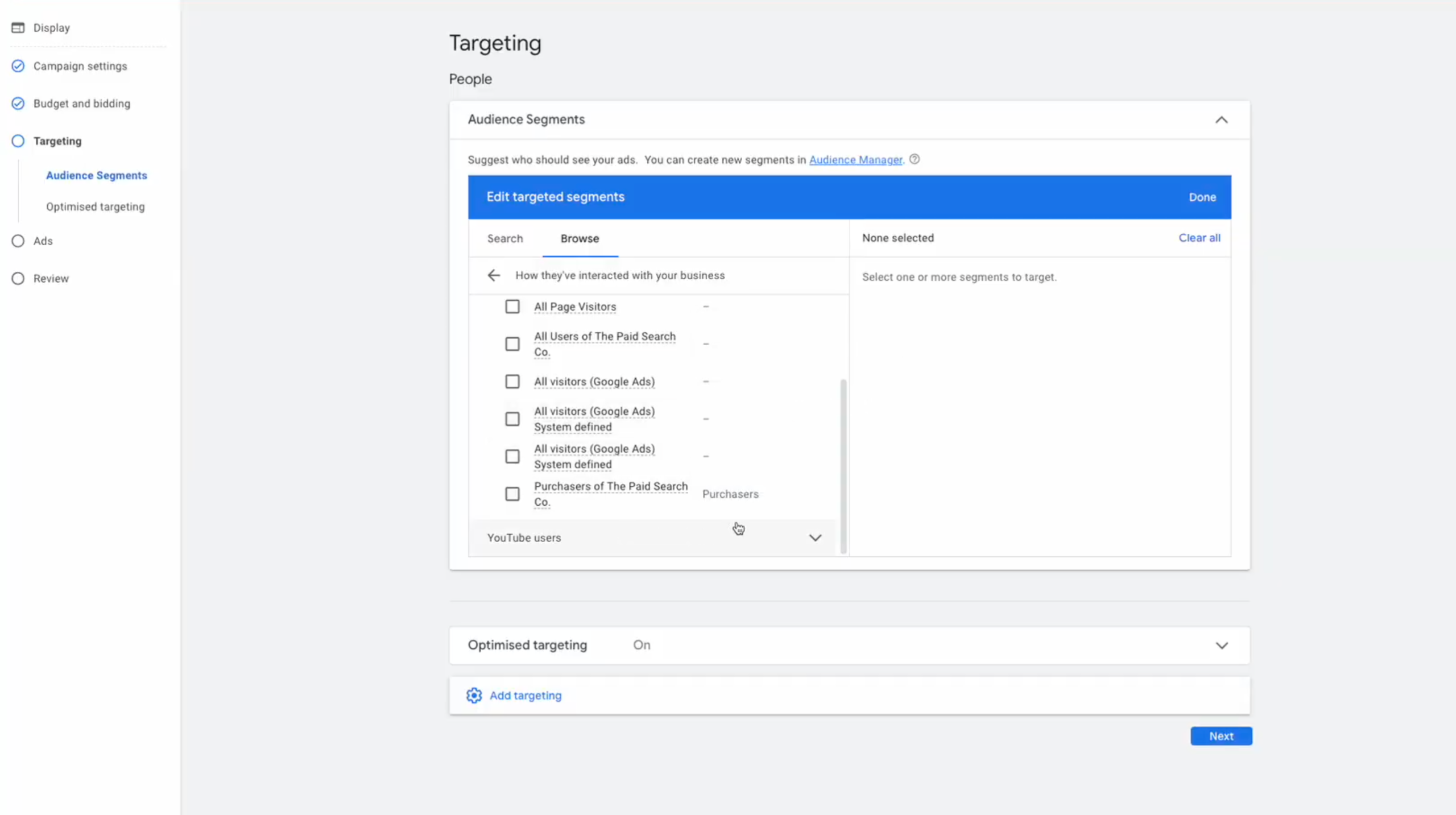Click the Campaign settings completed checkmark icon
Viewport: 1456px width, 815px height.
pyautogui.click(x=18, y=66)
